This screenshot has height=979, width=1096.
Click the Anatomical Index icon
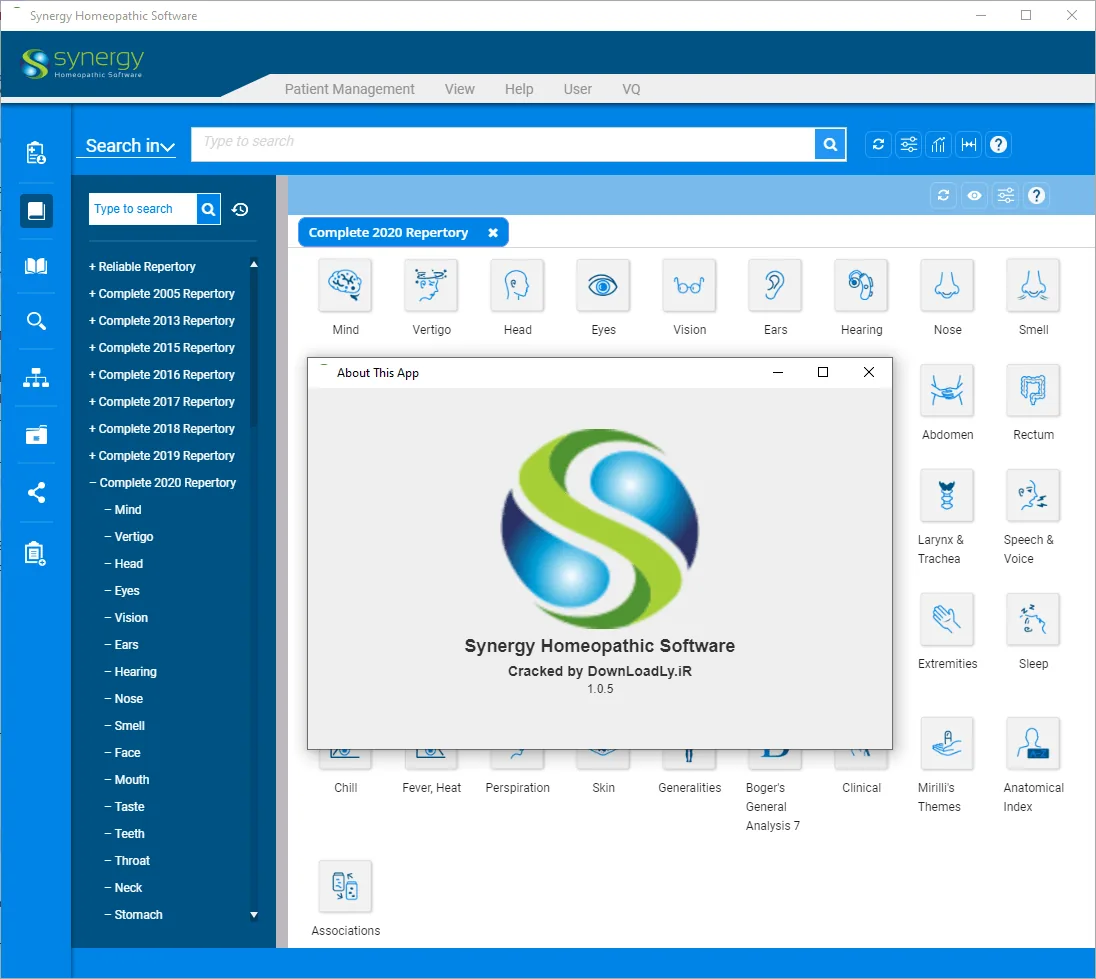(1033, 744)
